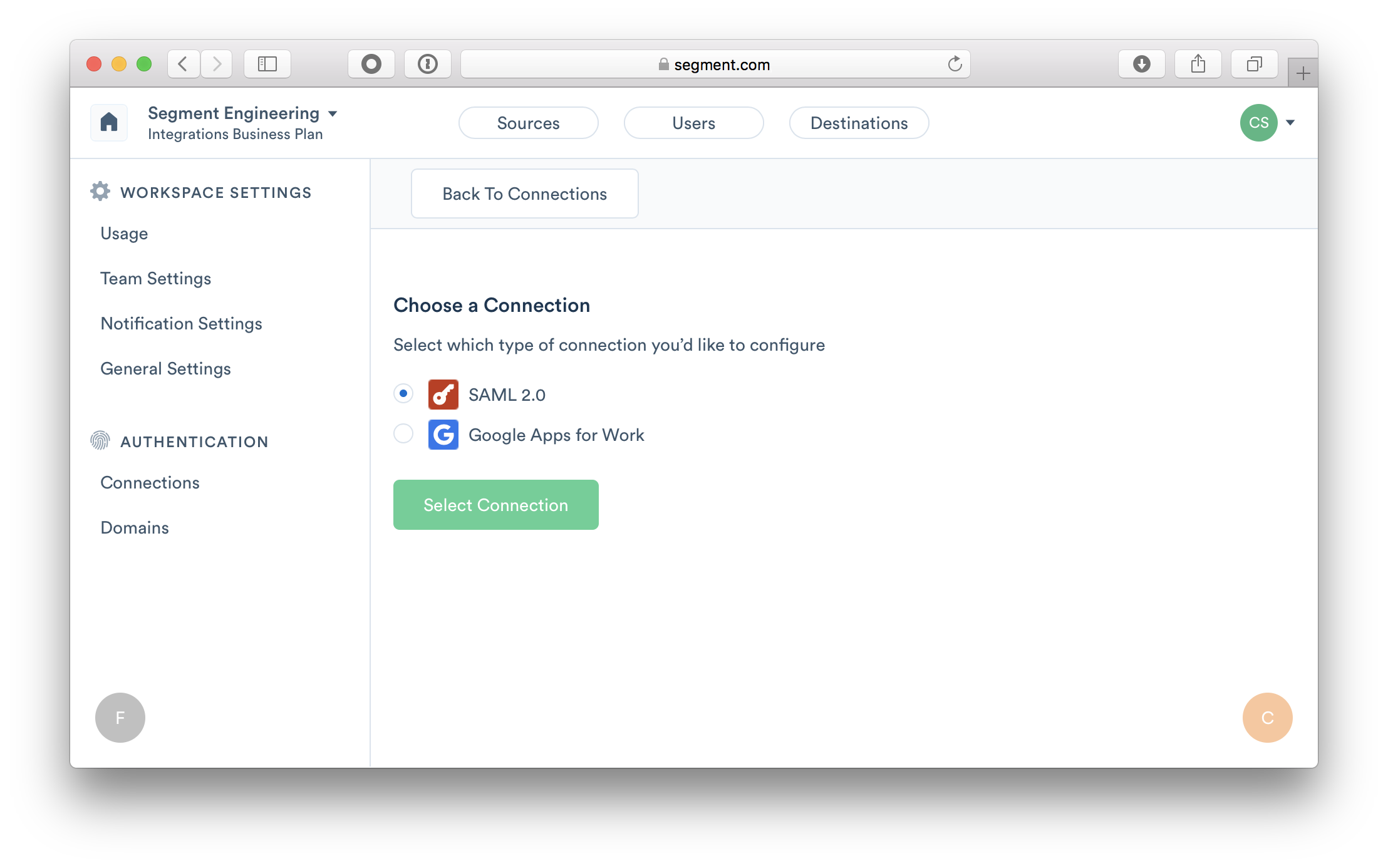Click the Google Apps G icon
Viewport: 1388px width, 868px height.
point(443,435)
